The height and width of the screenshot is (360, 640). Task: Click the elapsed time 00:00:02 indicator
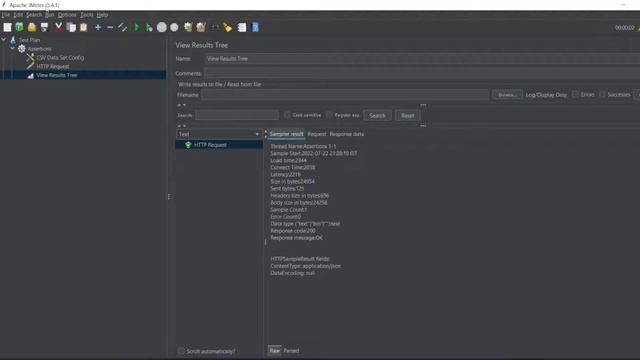point(624,28)
